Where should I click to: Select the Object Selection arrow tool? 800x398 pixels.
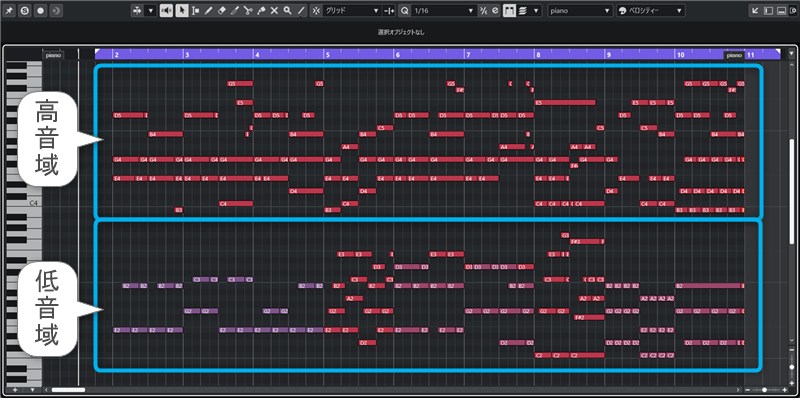pyautogui.click(x=182, y=11)
